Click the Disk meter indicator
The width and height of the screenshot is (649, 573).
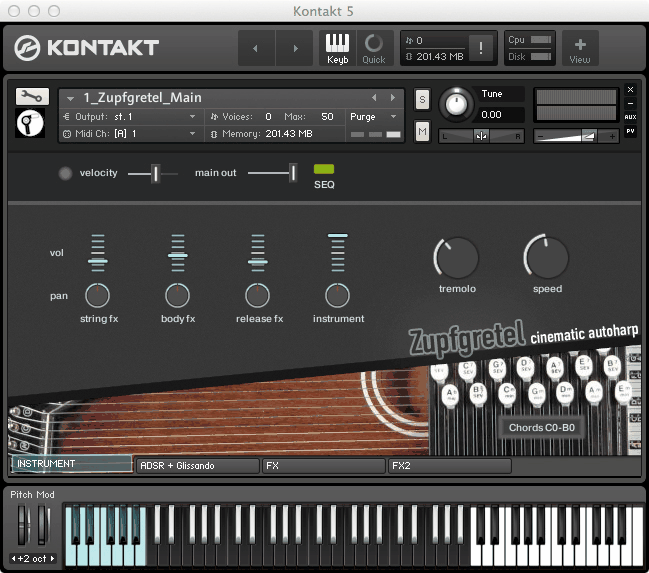(541, 57)
